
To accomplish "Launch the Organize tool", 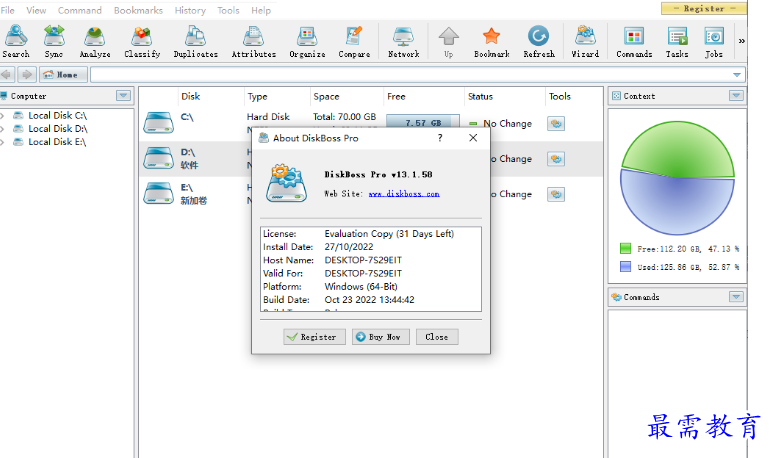I will (x=307, y=42).
